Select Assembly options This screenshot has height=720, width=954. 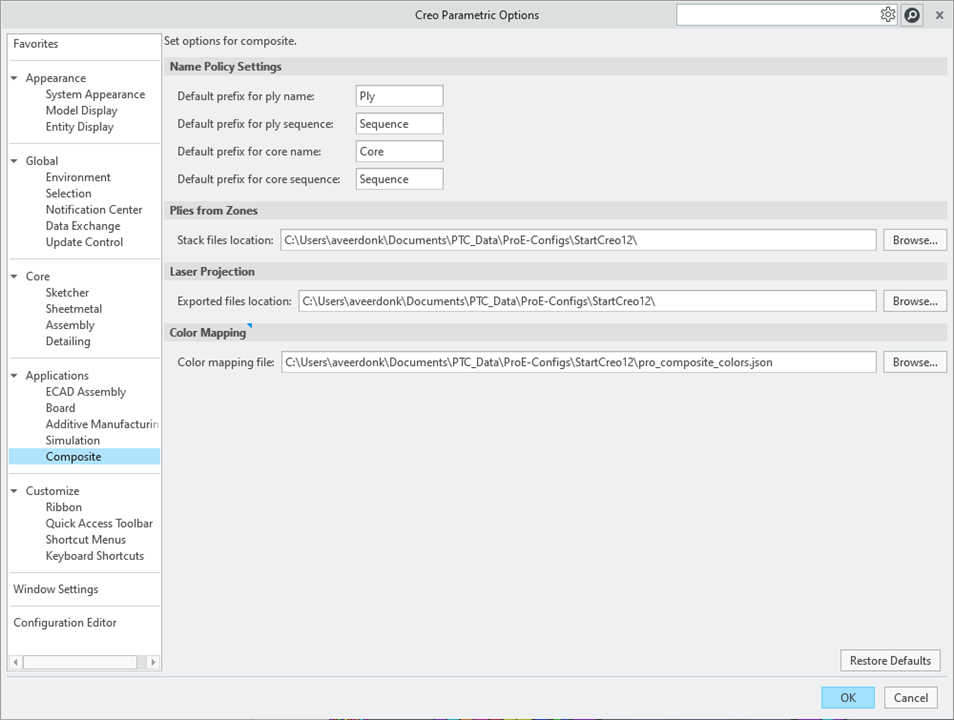pyautogui.click(x=70, y=325)
